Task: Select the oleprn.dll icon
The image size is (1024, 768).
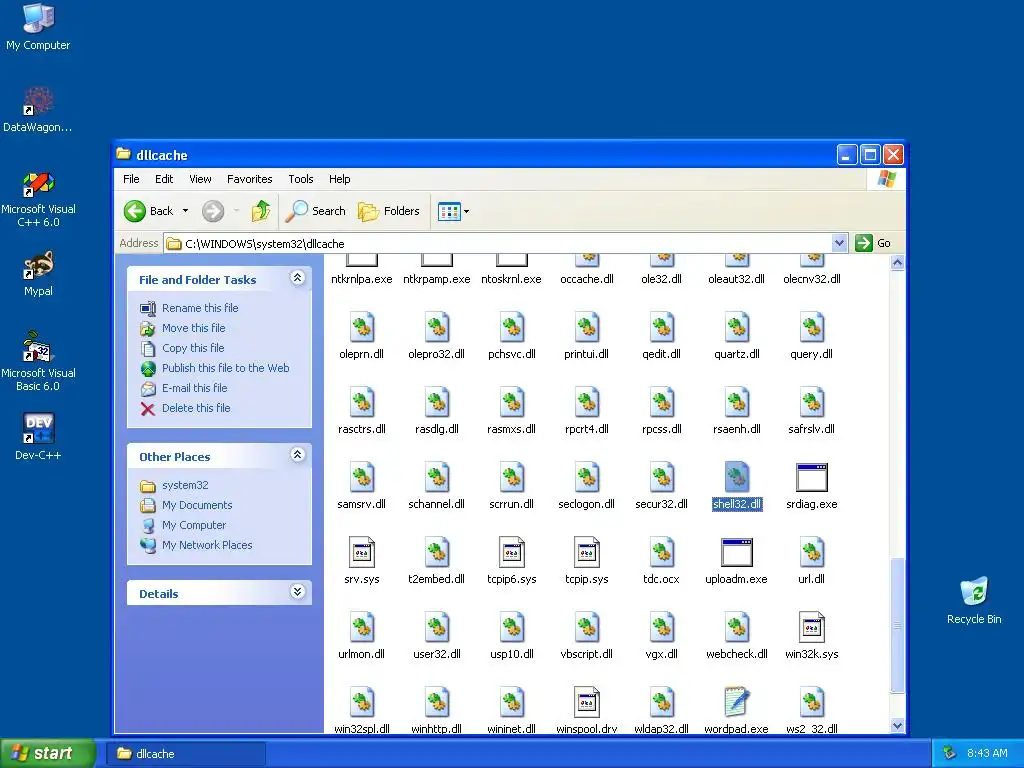Action: click(x=362, y=327)
